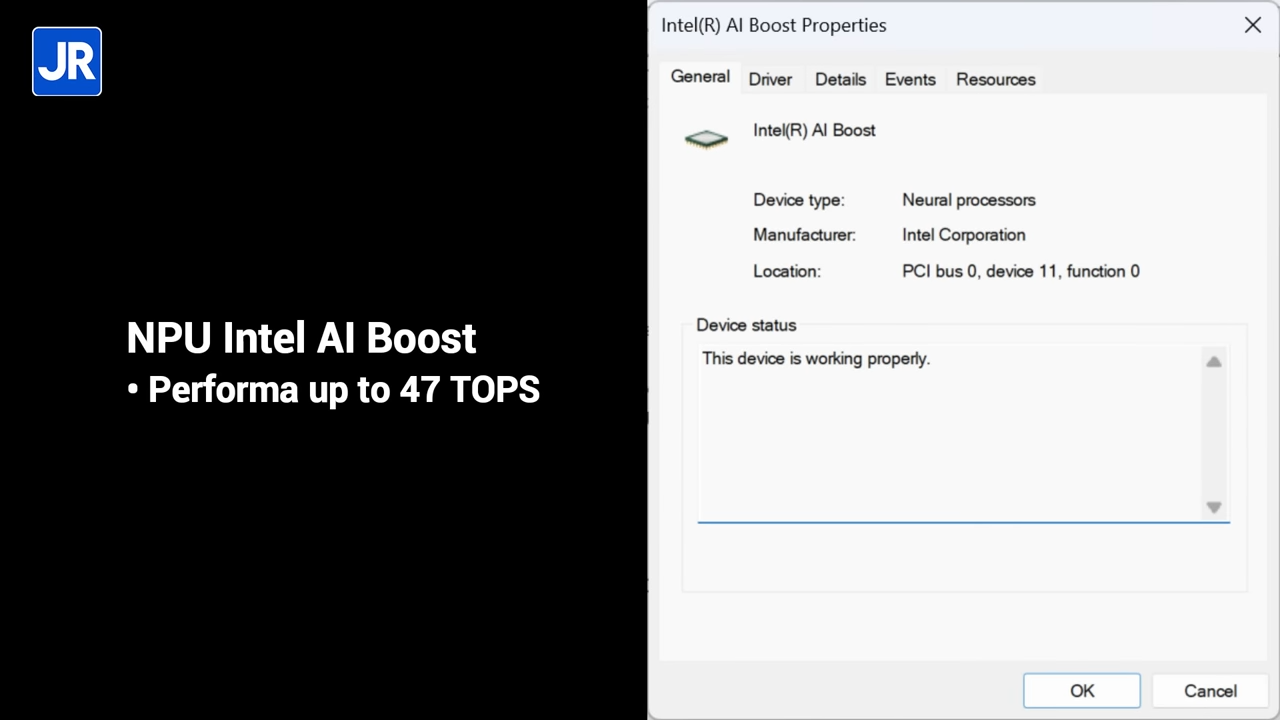Switch to the Events tab

click(x=909, y=79)
